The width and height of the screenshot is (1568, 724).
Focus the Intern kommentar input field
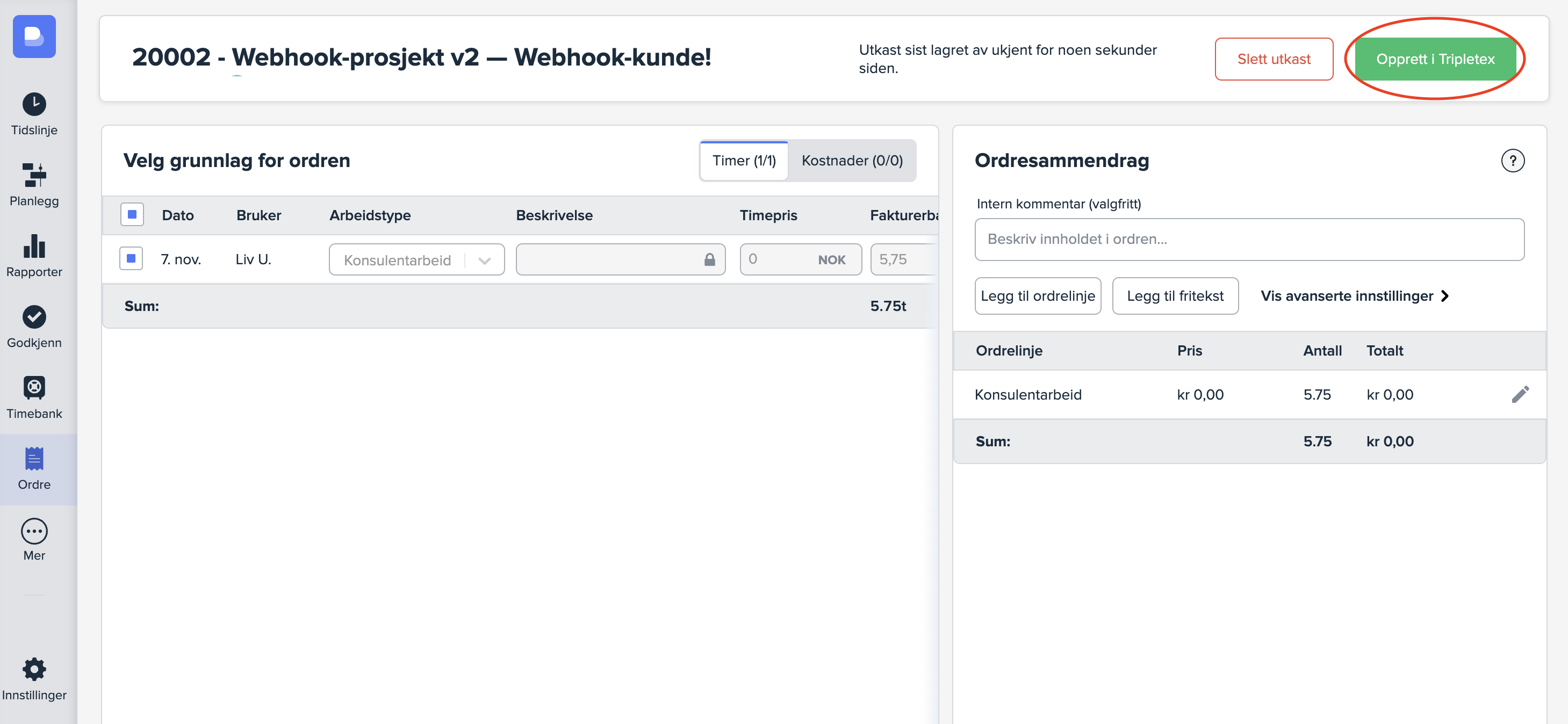(1249, 239)
